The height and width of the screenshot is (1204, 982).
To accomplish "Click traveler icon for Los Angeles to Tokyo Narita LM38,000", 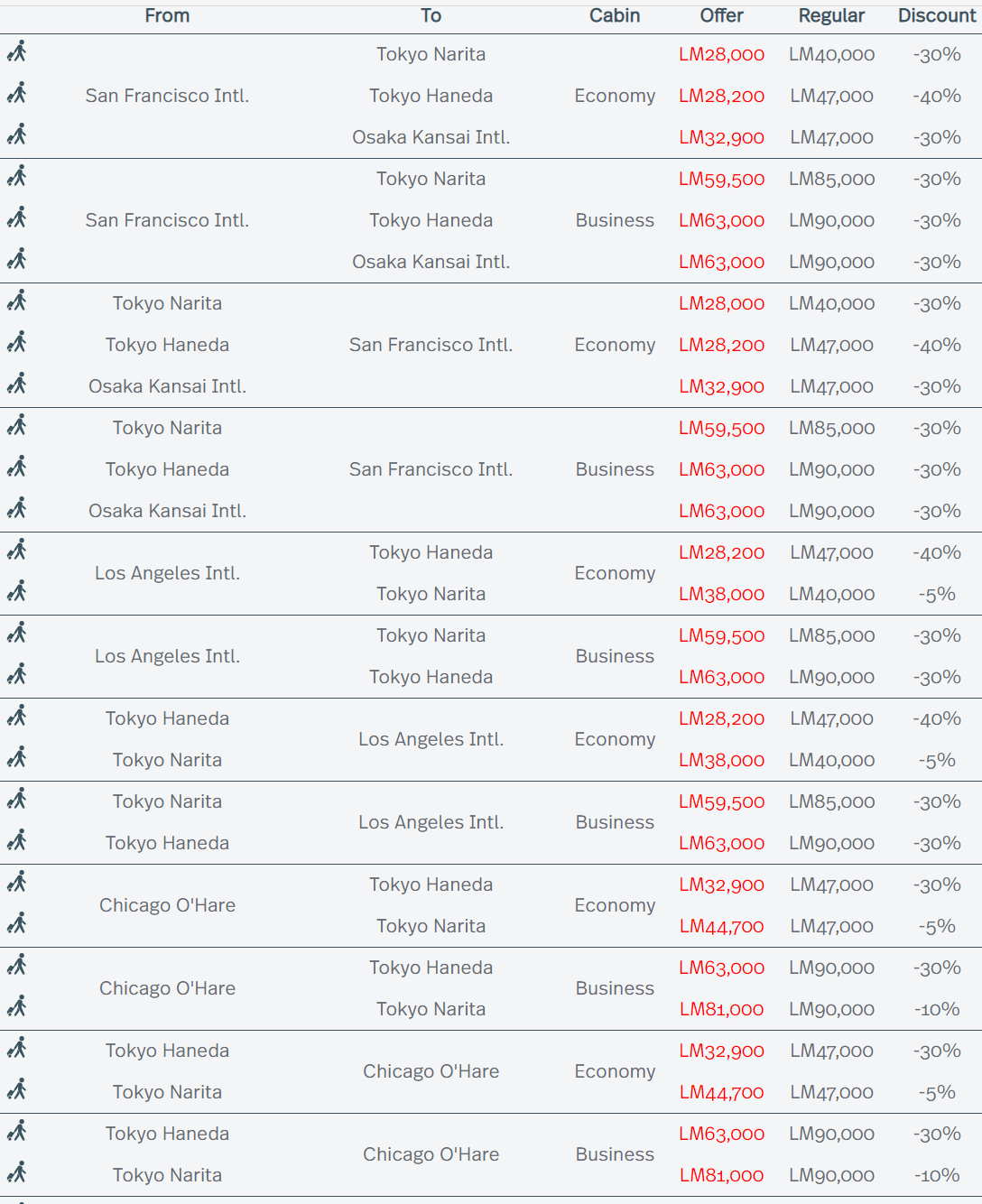I will pos(16,592).
